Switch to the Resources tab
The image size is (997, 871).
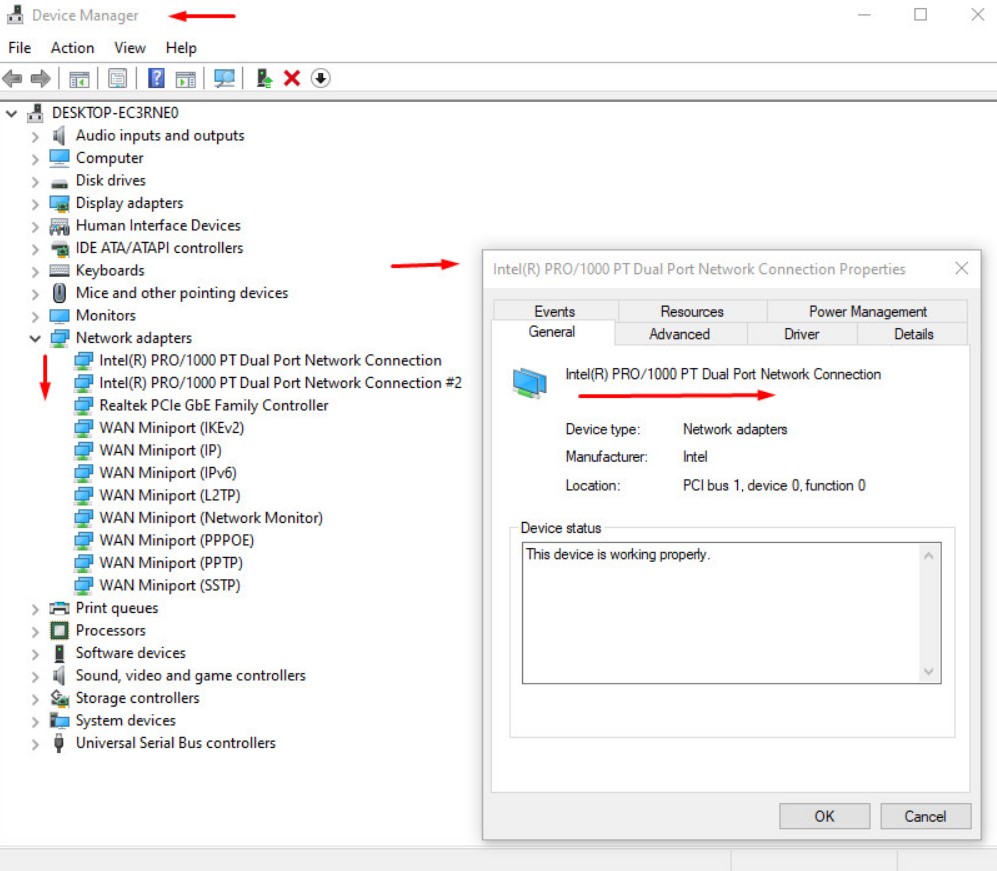[692, 311]
